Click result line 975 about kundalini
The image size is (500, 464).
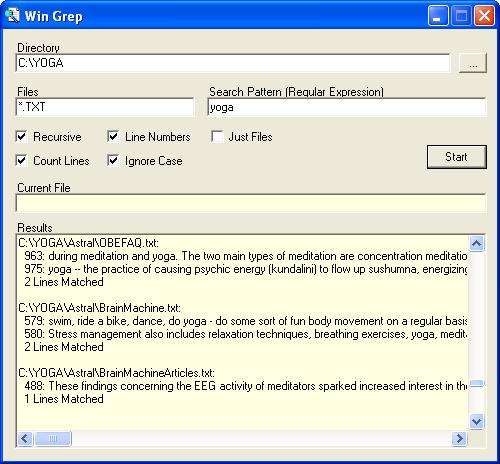[246, 269]
